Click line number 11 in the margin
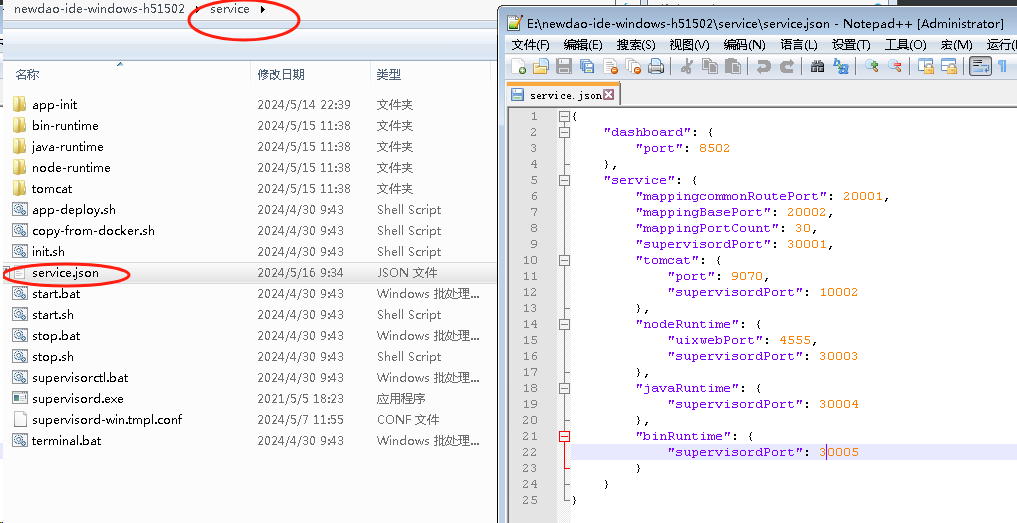The image size is (1017, 523). tap(531, 276)
